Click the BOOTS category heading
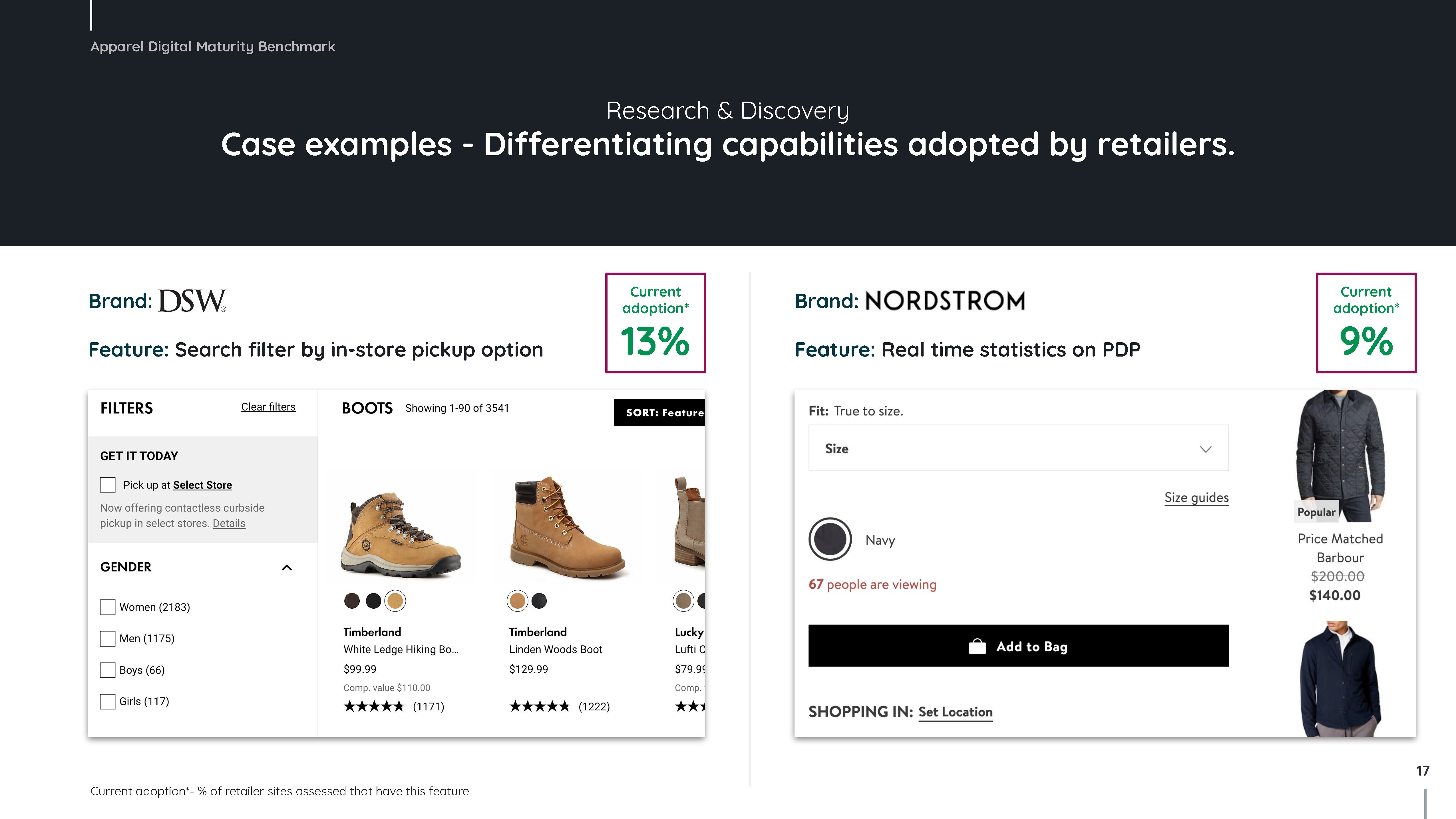This screenshot has height=819, width=1456. 367,408
